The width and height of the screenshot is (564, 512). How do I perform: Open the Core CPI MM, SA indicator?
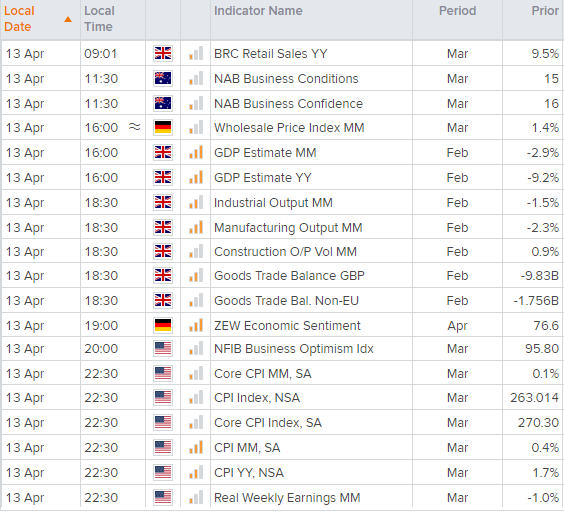pos(263,374)
